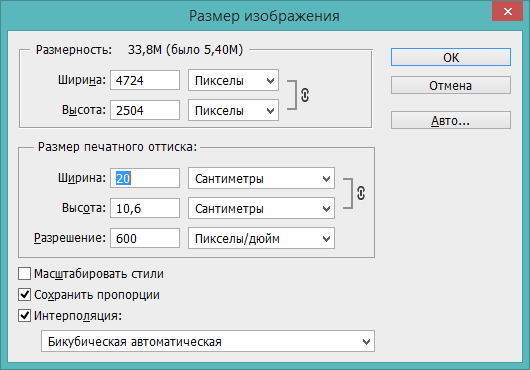Focus the print Ширина field with 20

click(x=145, y=178)
